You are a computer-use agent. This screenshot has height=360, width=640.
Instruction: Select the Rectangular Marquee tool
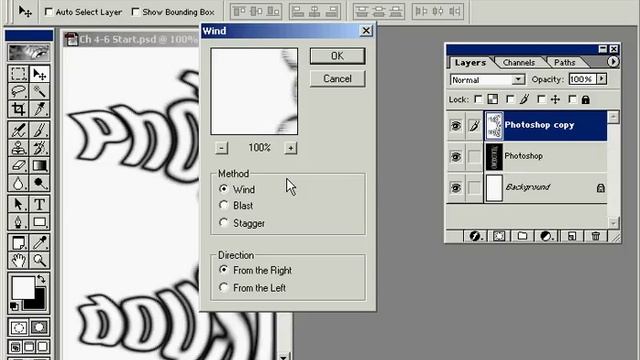[18, 74]
